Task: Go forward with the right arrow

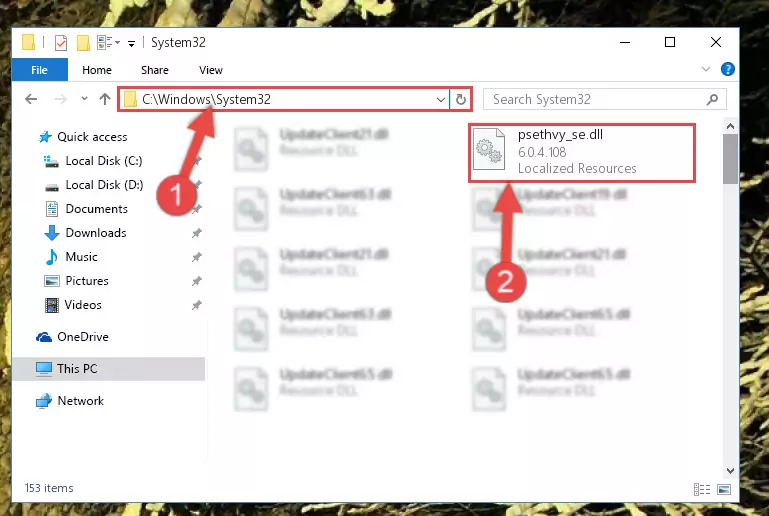Action: tap(60, 99)
